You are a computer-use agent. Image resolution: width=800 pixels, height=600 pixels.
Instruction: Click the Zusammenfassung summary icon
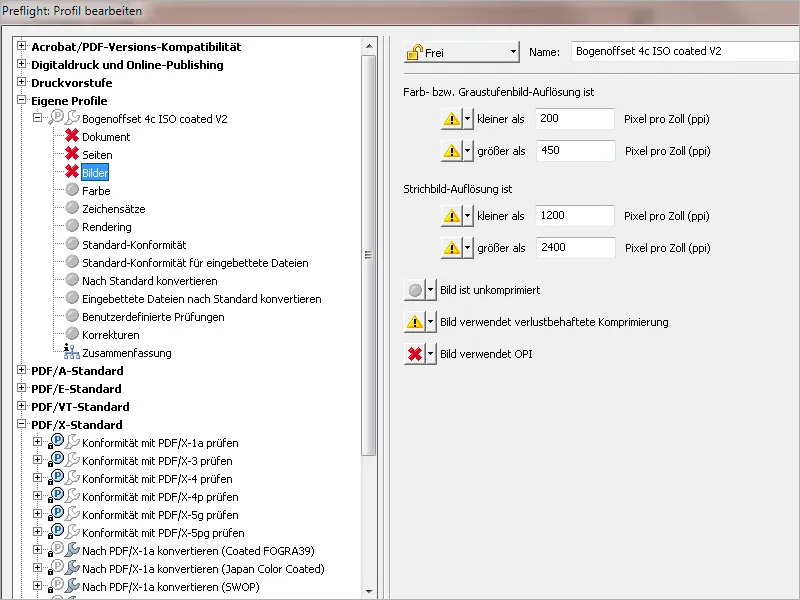(70, 352)
